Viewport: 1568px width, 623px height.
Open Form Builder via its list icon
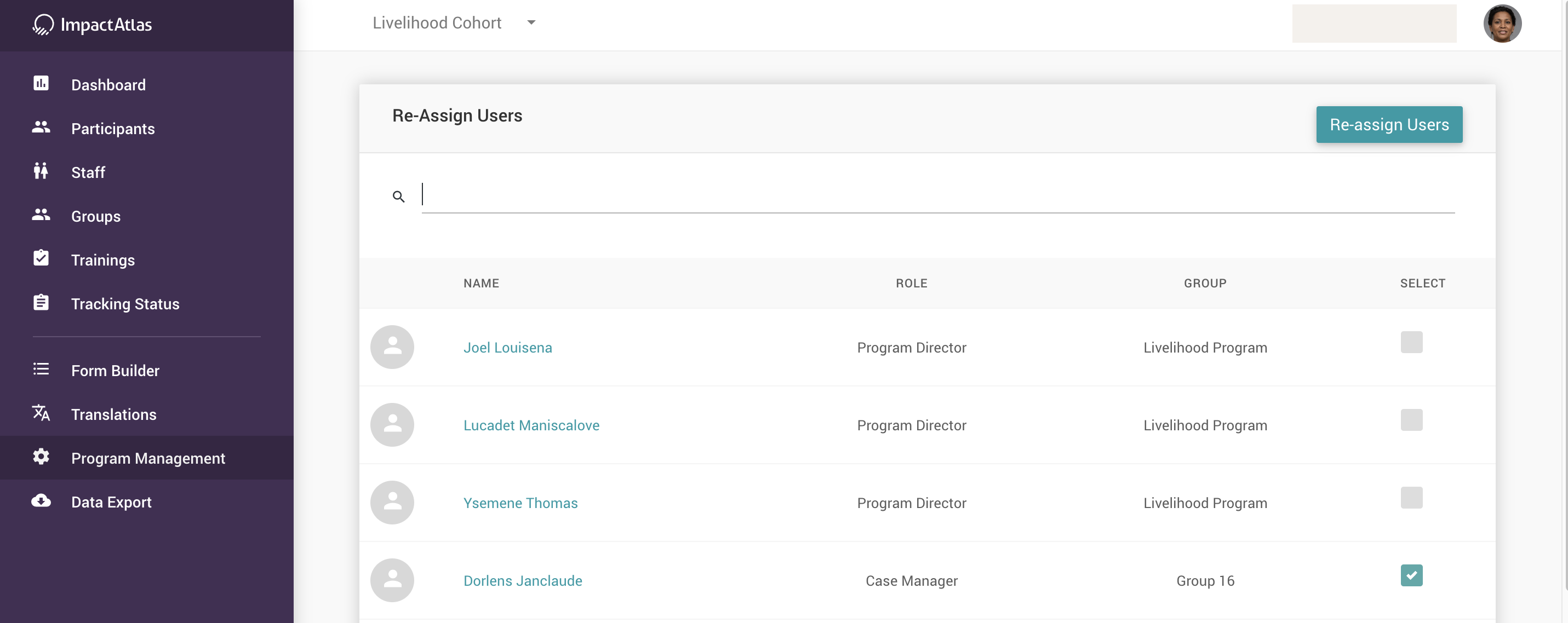[41, 370]
